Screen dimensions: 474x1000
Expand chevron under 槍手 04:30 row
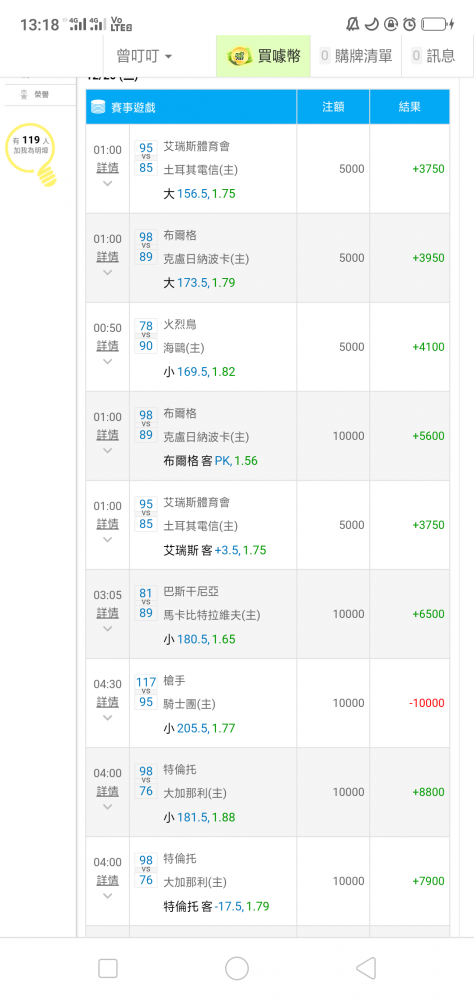point(107,717)
